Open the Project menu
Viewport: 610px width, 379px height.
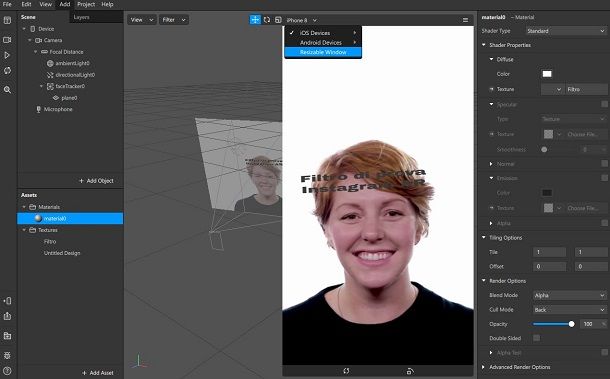[x=86, y=4]
